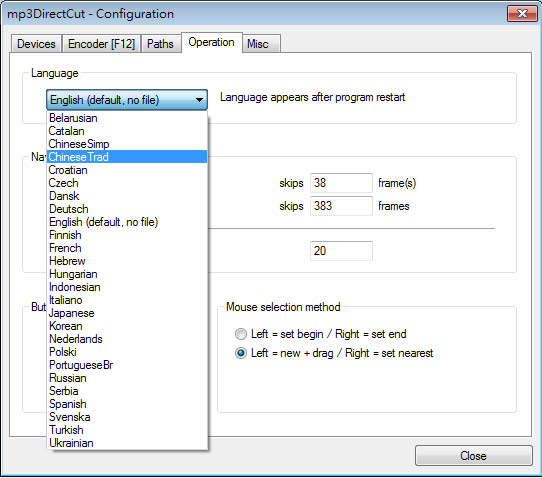Close the Configuration window with X
542x478 pixels.
tap(522, 14)
